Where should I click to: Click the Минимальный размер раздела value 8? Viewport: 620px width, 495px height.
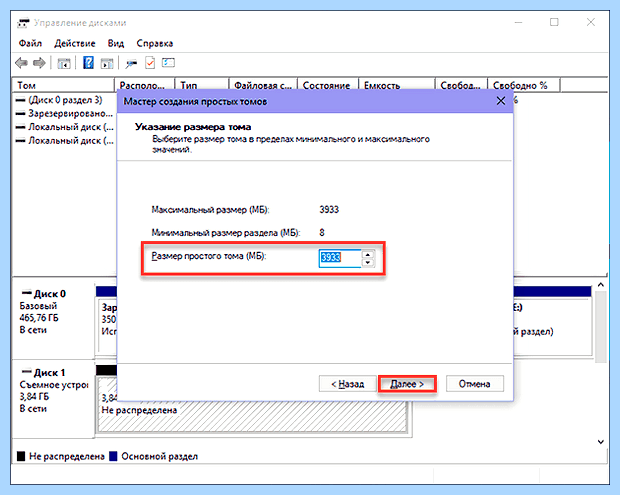click(x=322, y=232)
